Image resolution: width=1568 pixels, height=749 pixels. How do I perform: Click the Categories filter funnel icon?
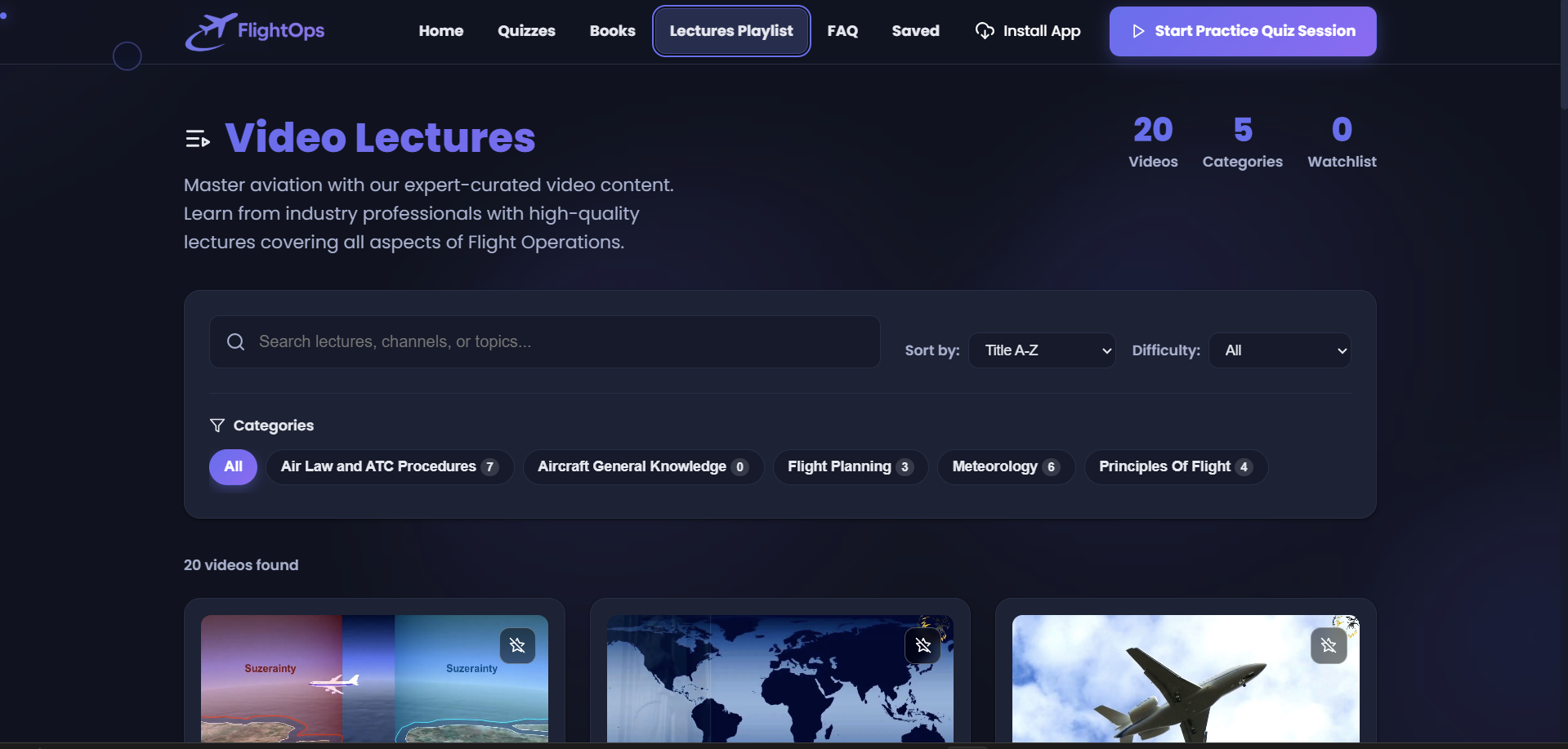[217, 426]
